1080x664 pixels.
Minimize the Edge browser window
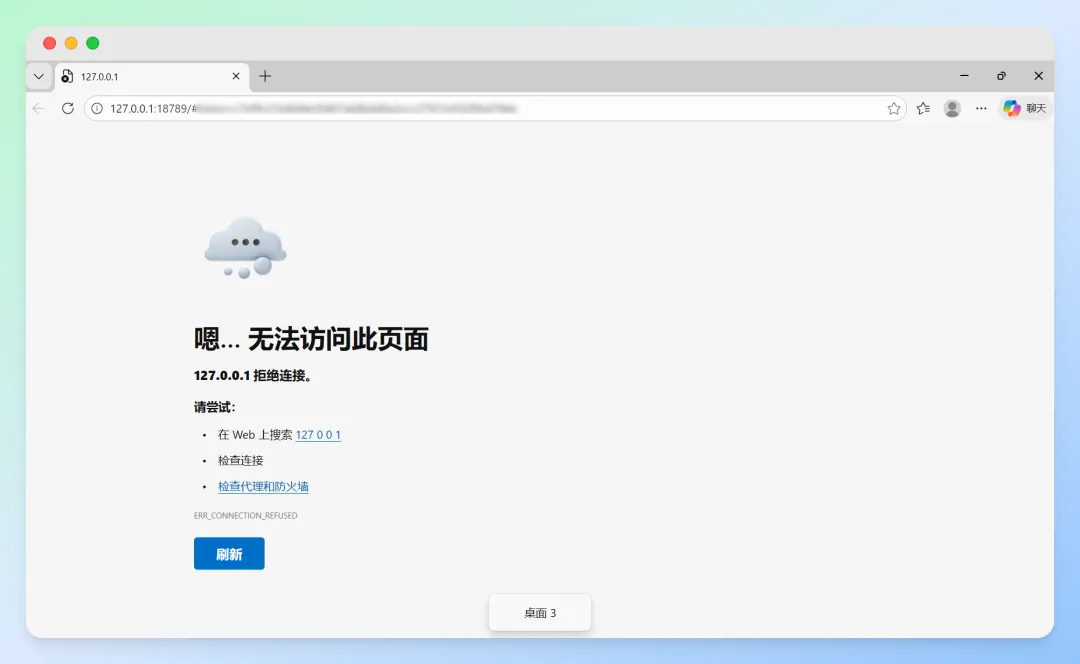coord(964,76)
